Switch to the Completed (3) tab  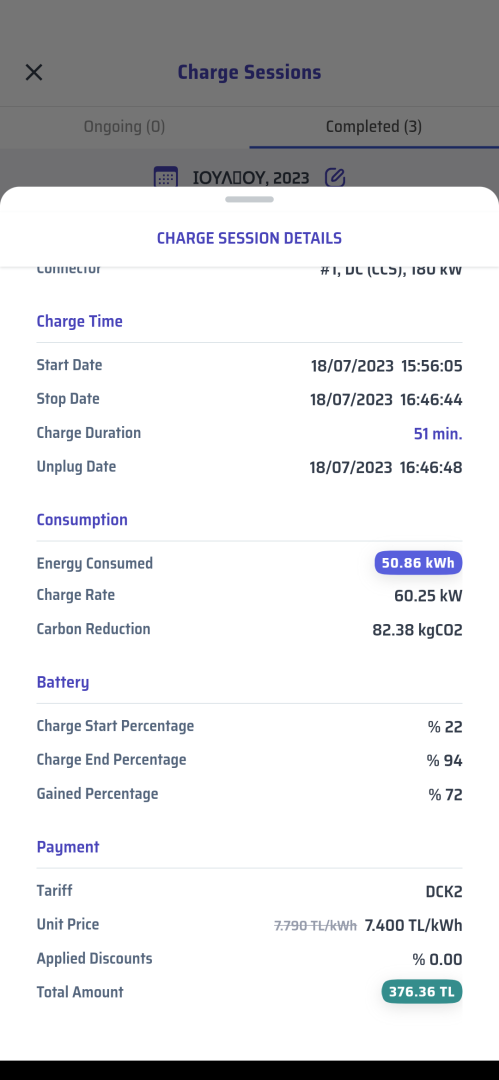point(374,127)
